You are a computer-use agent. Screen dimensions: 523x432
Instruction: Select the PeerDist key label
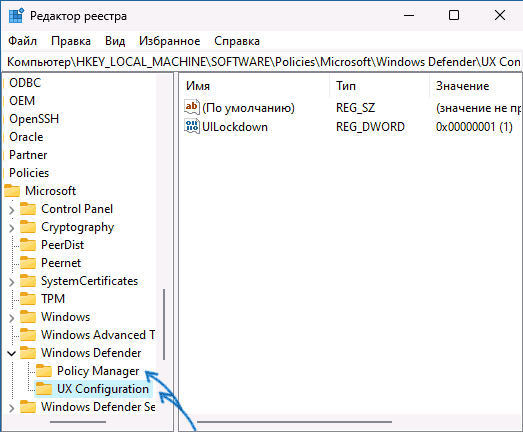(62, 245)
